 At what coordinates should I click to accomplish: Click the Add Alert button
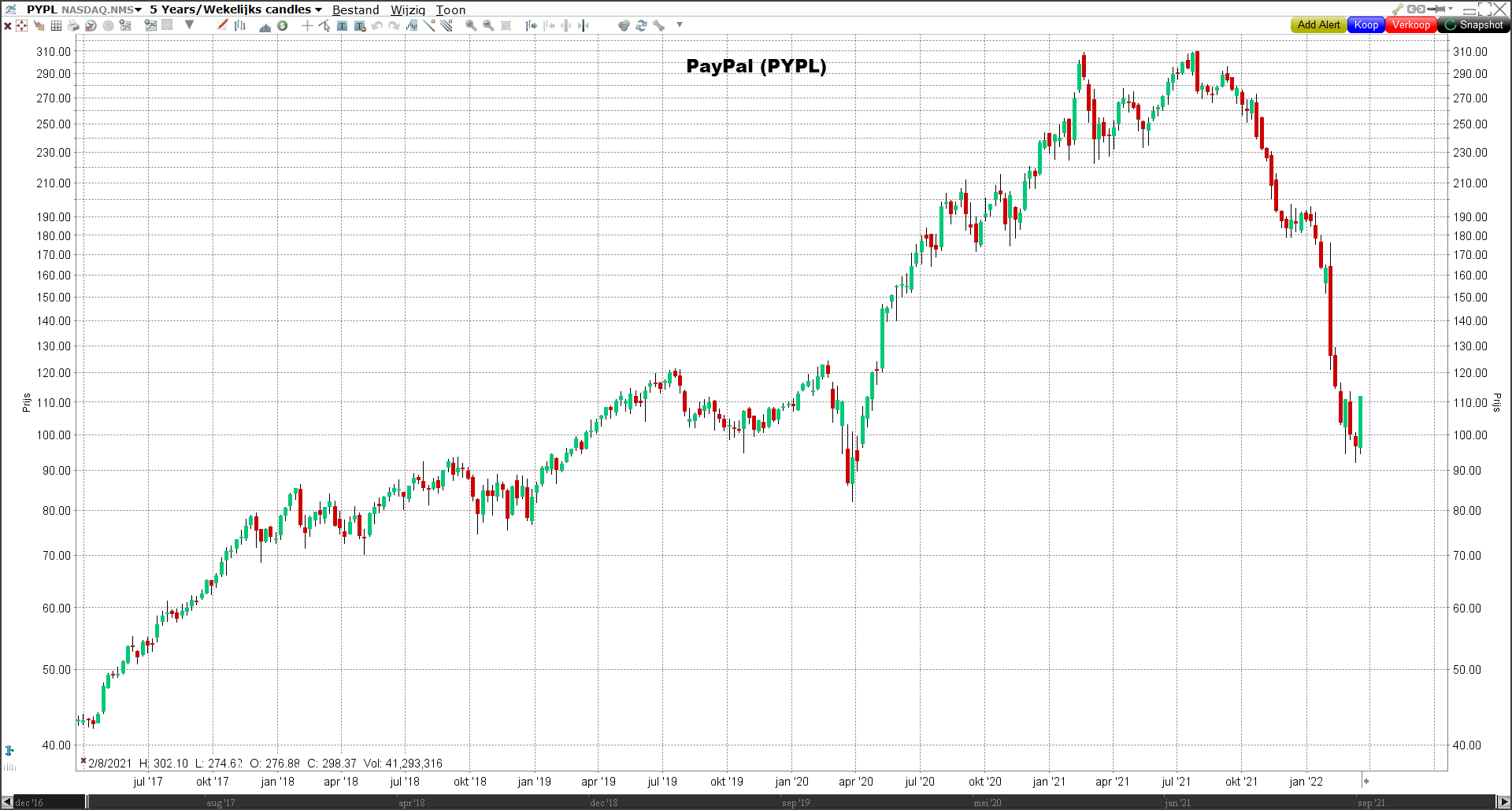click(1318, 25)
